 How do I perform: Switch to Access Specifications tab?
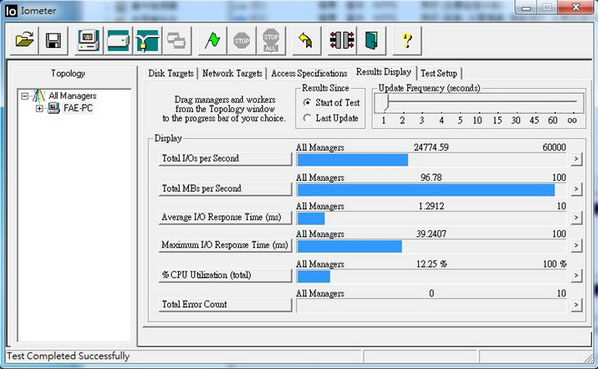coord(309,73)
